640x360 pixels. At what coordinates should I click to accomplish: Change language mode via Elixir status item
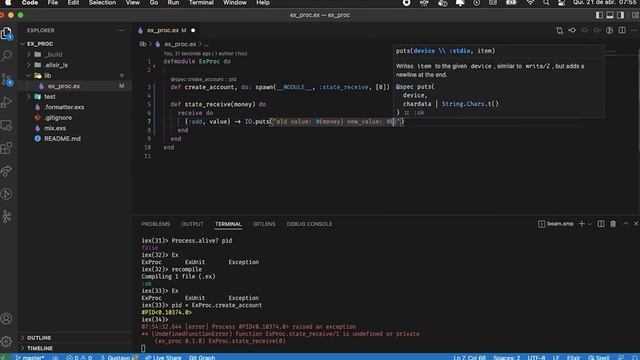(573, 357)
